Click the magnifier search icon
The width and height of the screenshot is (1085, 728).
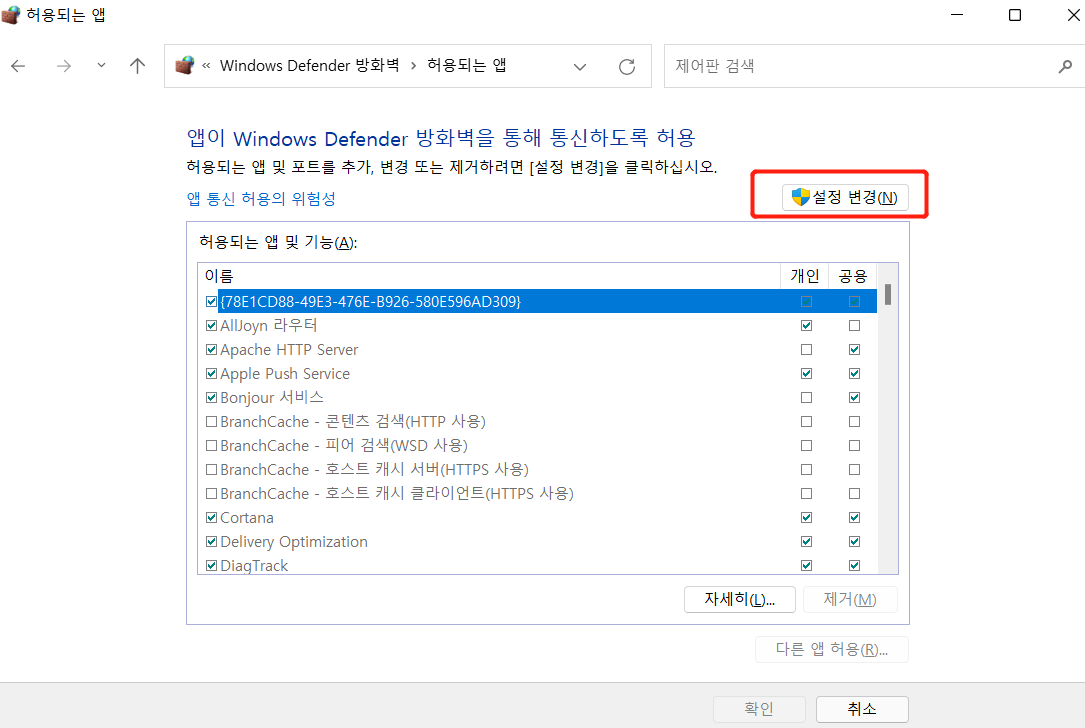pos(1064,67)
